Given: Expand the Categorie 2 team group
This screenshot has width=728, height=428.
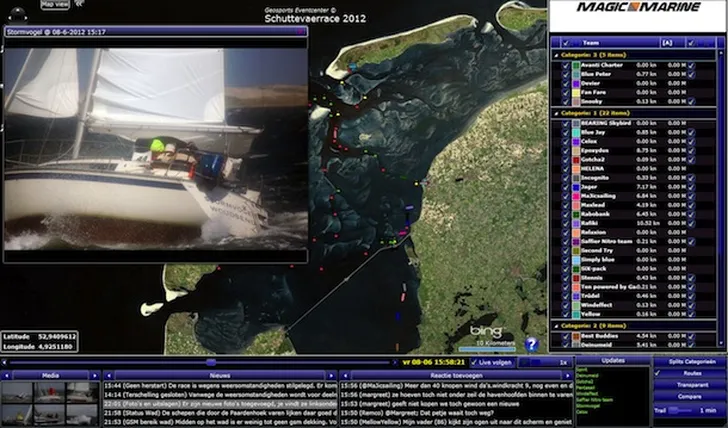Looking at the screenshot, I should pyautogui.click(x=556, y=326).
